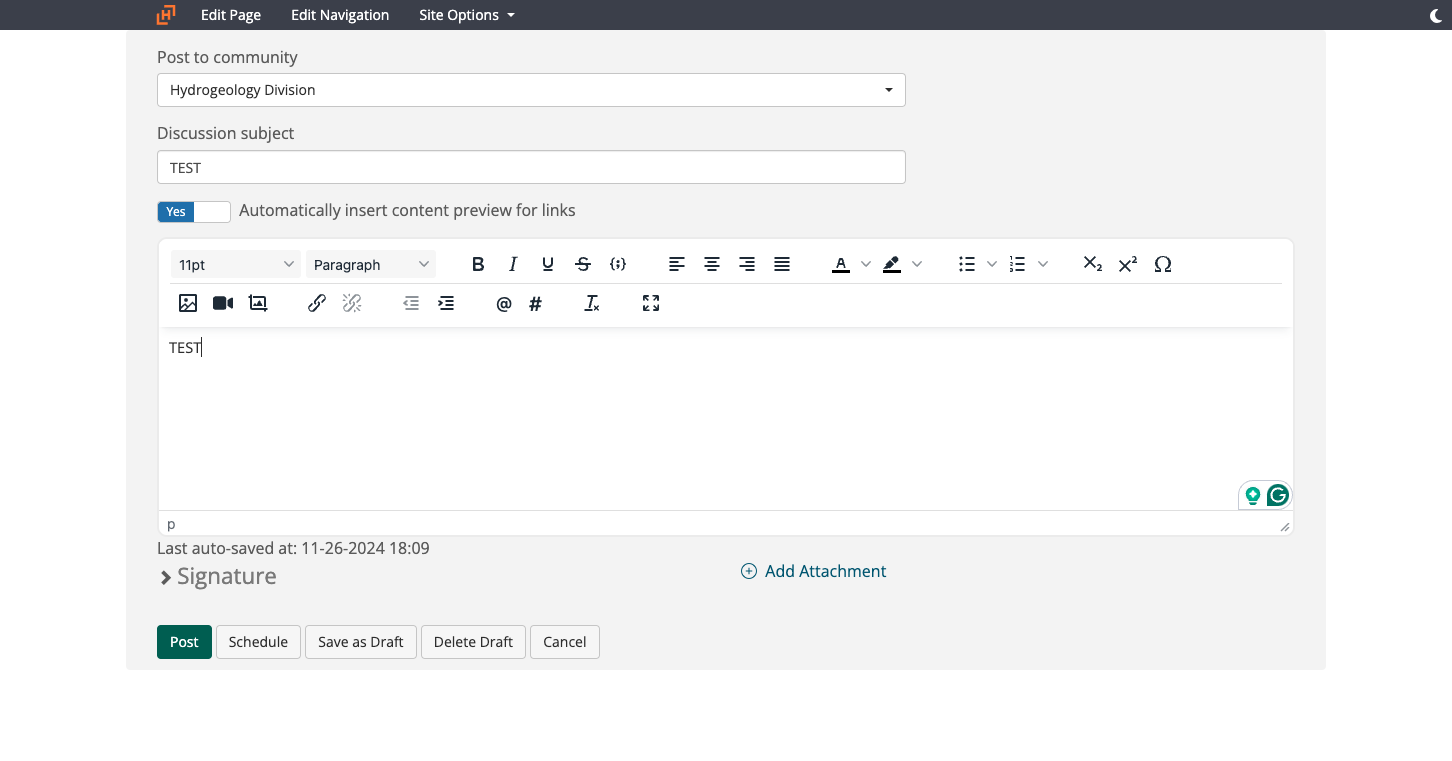Image resolution: width=1452 pixels, height=761 pixels.
Task: Open the Site Options menu
Action: point(467,15)
